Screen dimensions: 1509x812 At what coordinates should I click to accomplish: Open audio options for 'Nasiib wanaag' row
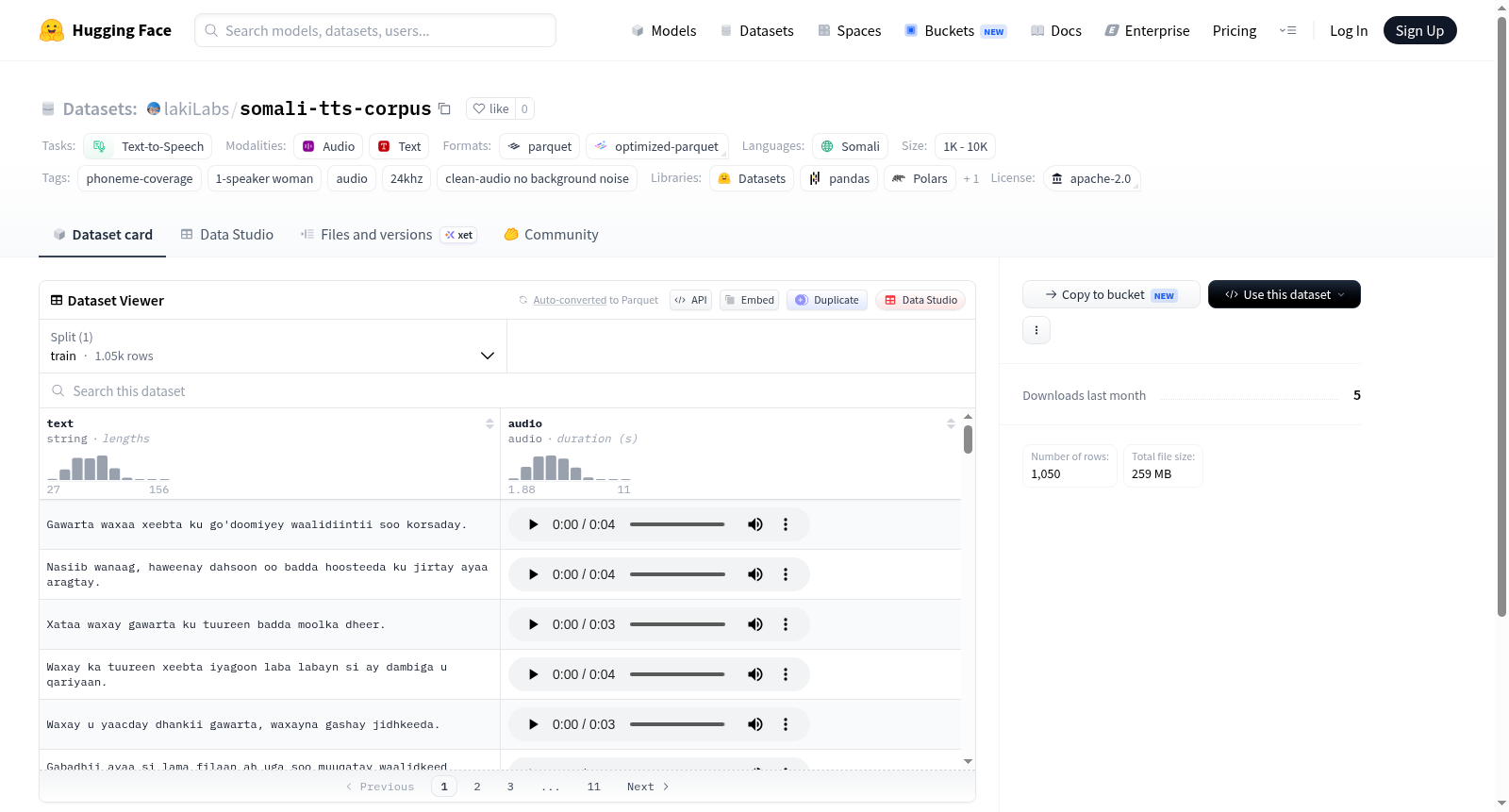coord(786,574)
